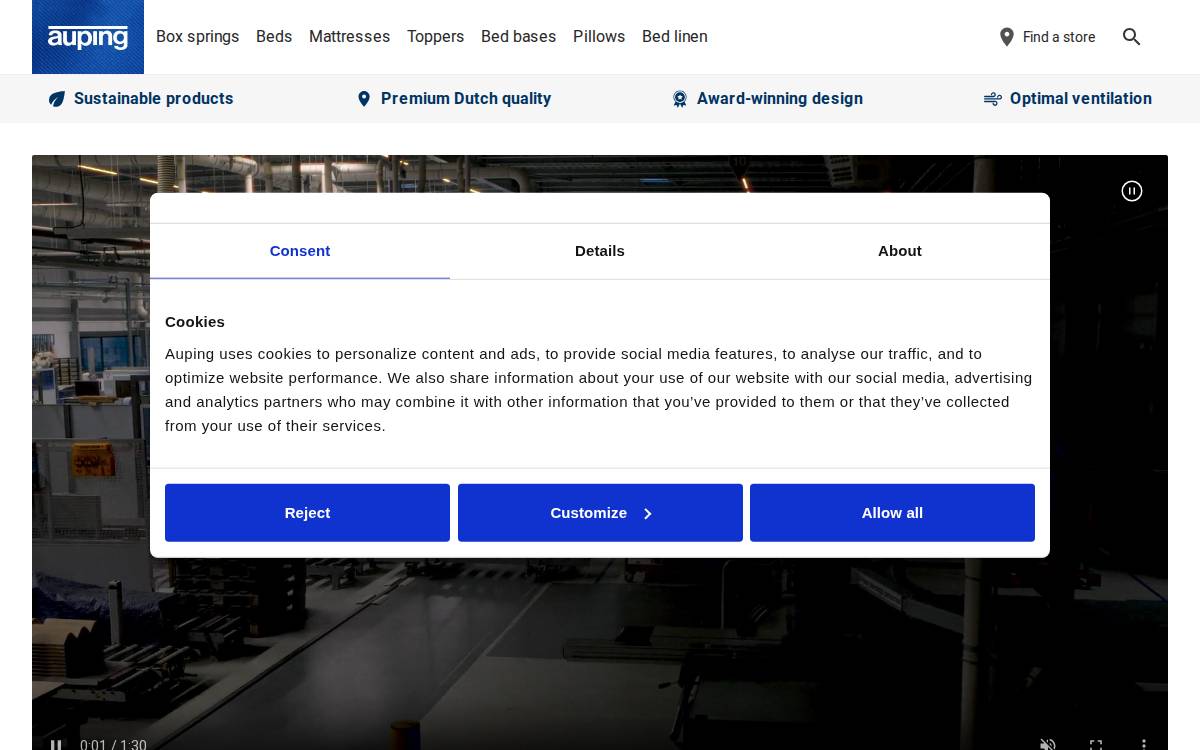1200x750 pixels.
Task: Select the Consent tab
Action: [x=300, y=251]
